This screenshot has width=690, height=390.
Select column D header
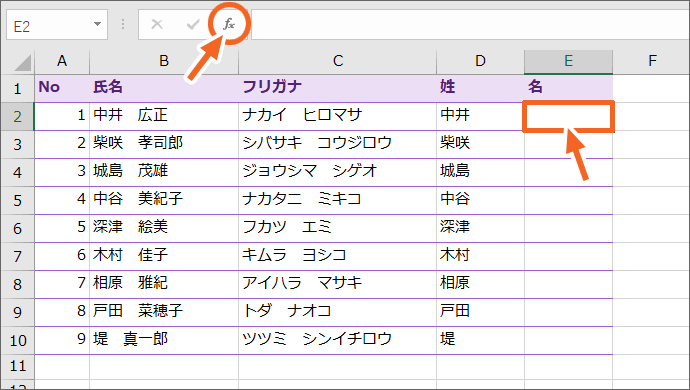pyautogui.click(x=480, y=61)
